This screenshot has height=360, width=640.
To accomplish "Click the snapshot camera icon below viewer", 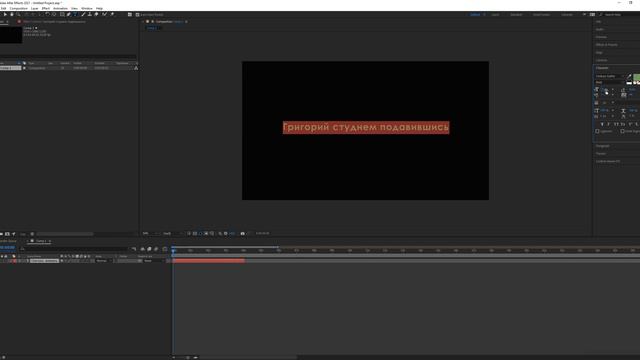I will [x=242, y=233].
